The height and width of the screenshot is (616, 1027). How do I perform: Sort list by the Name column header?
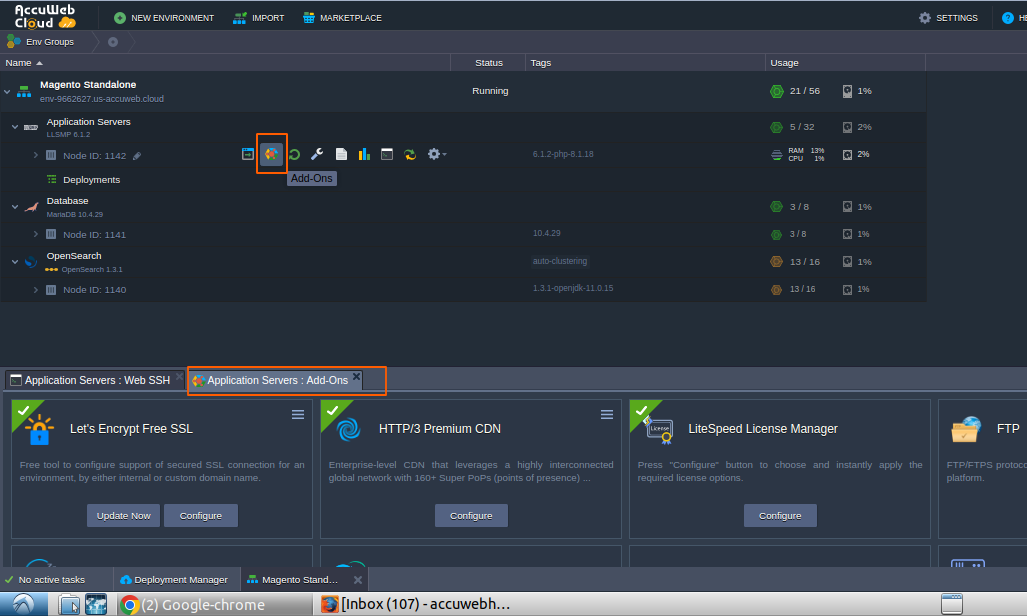click(x=20, y=63)
